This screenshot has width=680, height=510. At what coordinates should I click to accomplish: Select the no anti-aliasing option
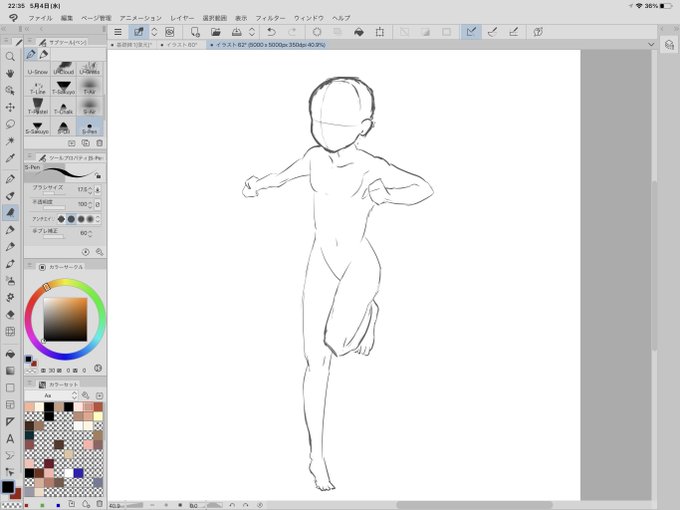coord(61,219)
